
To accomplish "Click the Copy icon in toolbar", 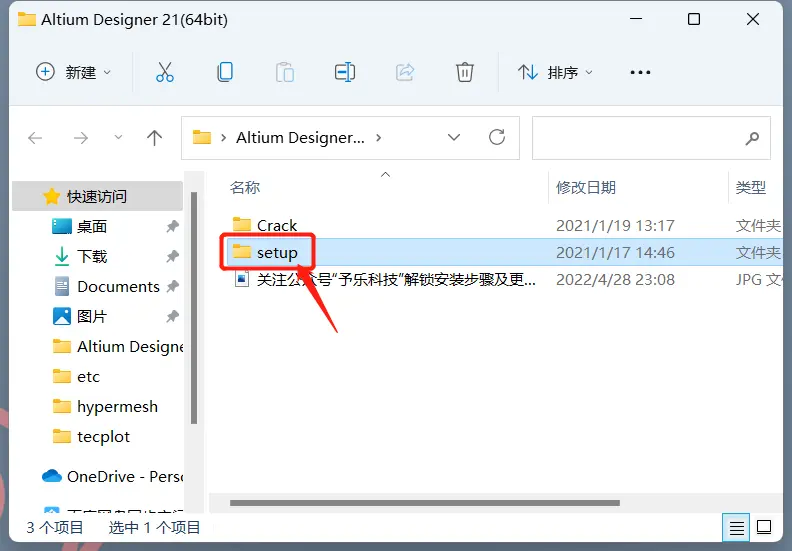I will [x=225, y=72].
